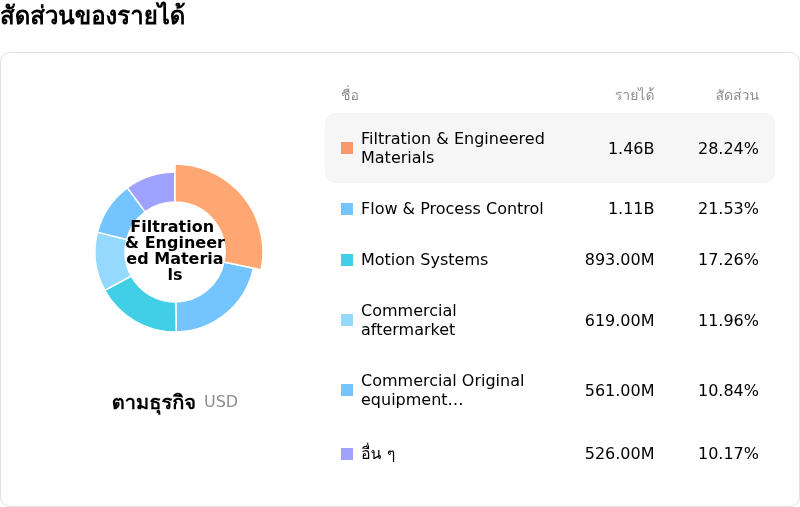
Task: Click the รายได้ column header
Action: tap(634, 95)
